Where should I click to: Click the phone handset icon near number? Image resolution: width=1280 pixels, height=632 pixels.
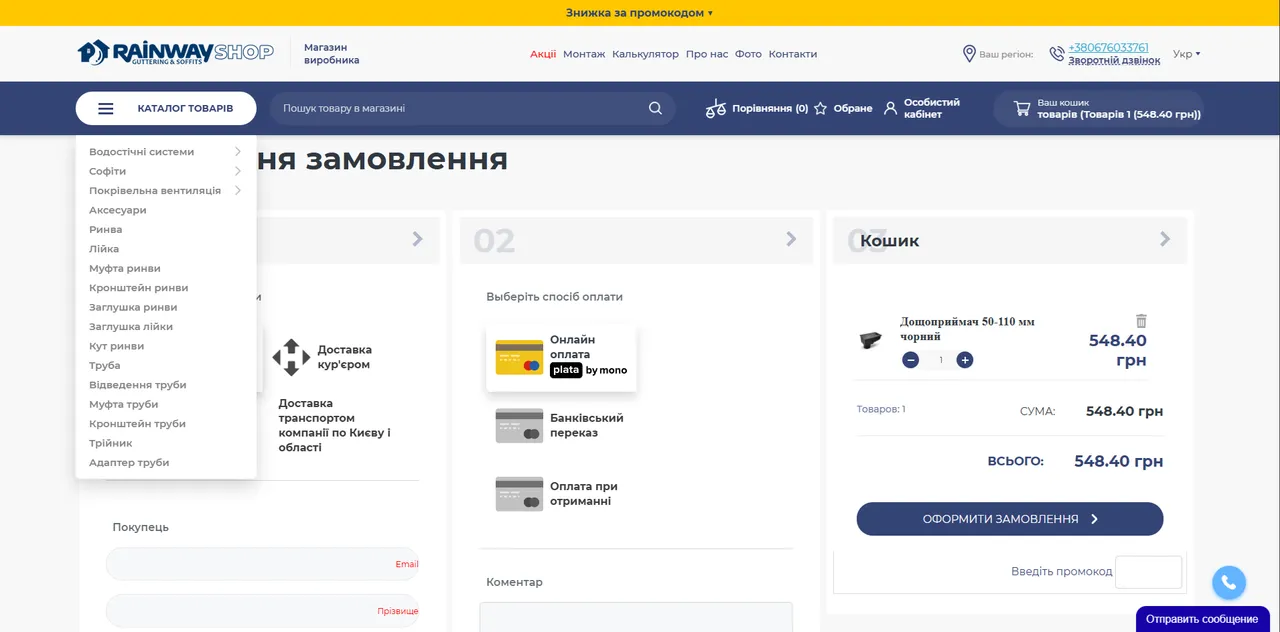point(1057,54)
